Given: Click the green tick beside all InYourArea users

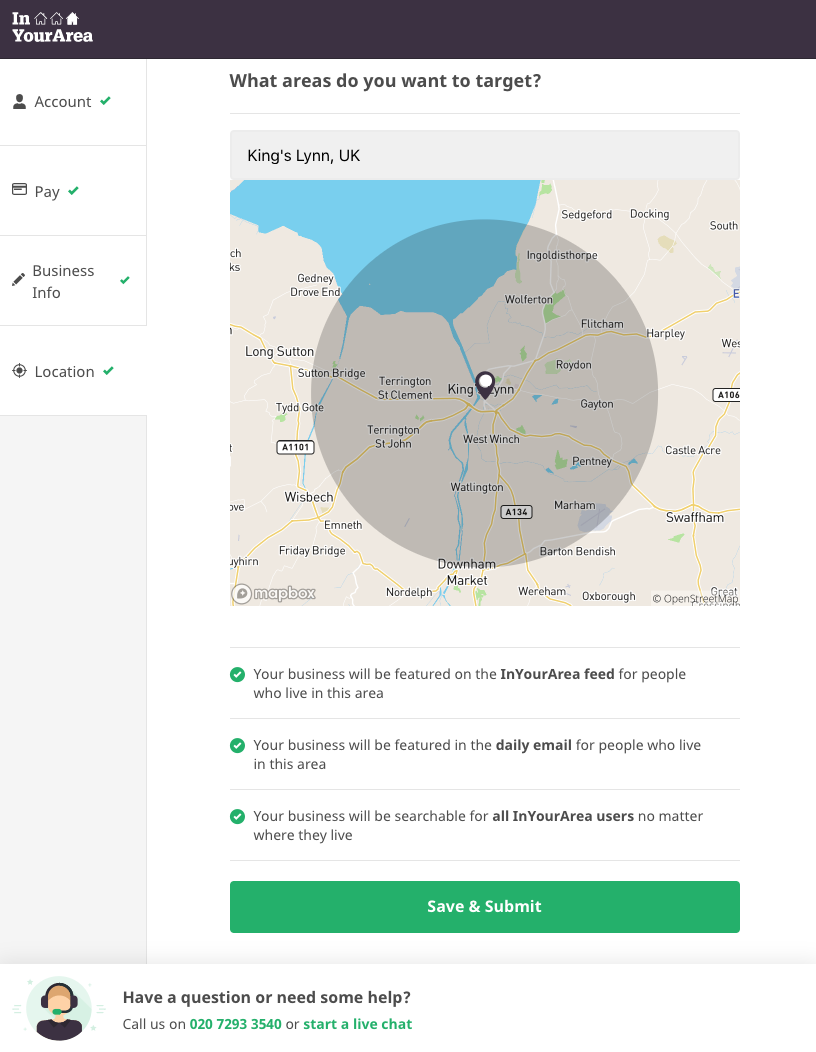Looking at the screenshot, I should 238,817.
